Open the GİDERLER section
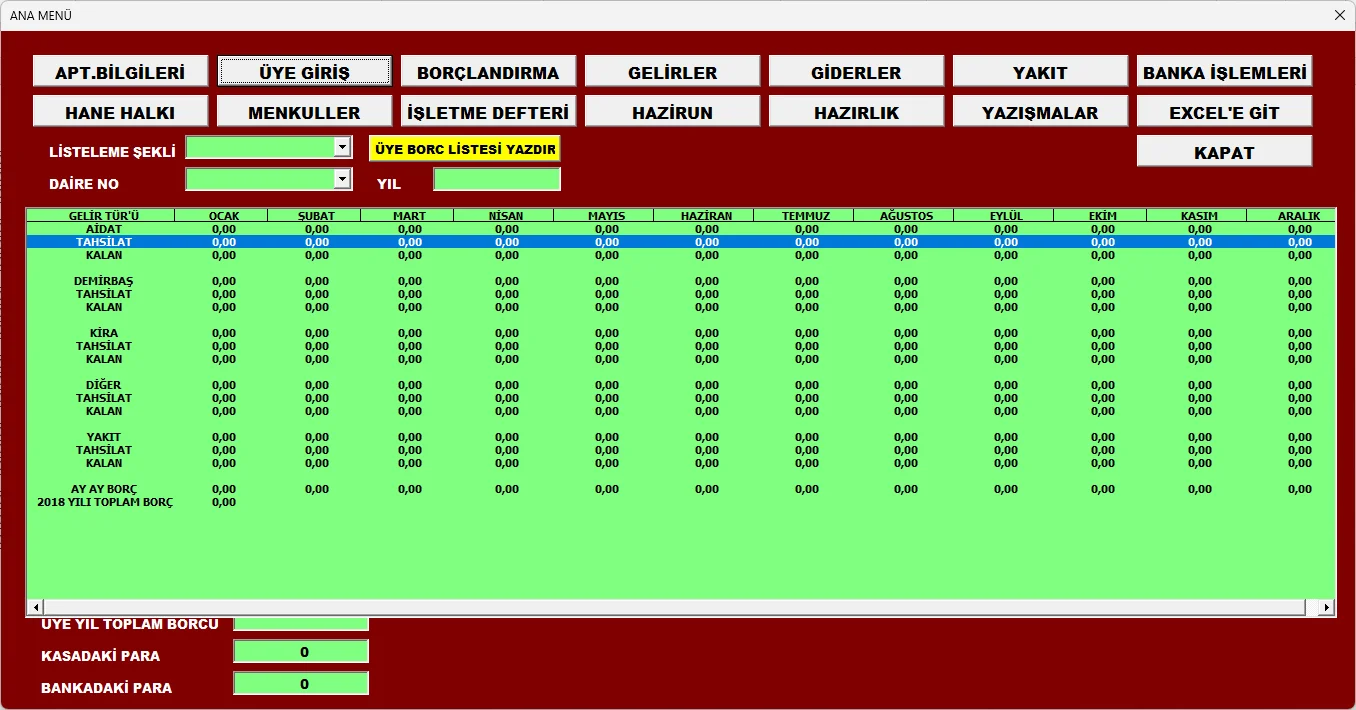 [856, 72]
